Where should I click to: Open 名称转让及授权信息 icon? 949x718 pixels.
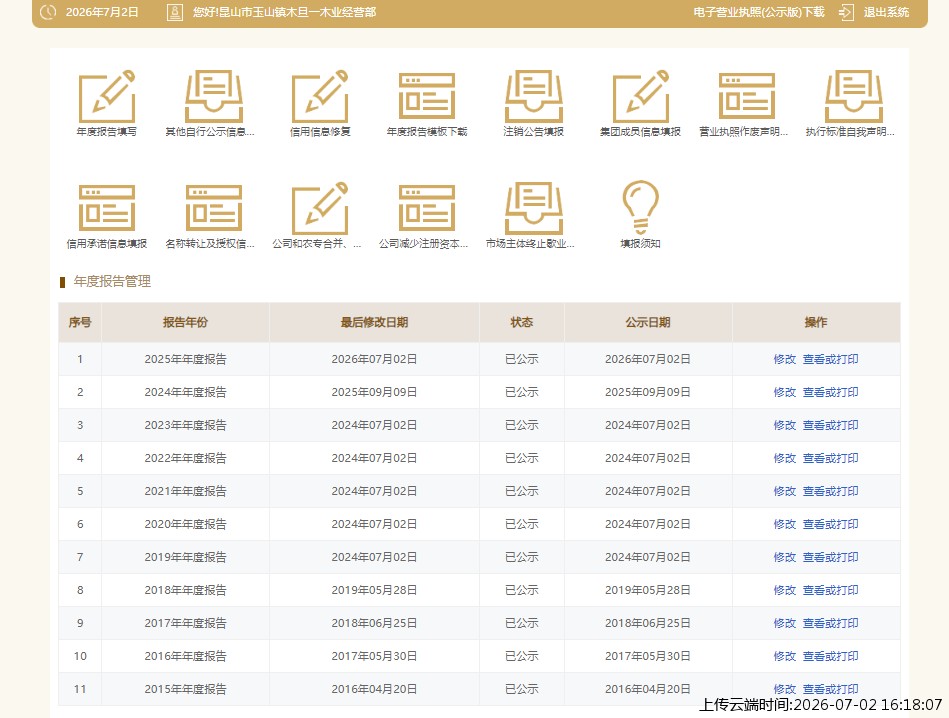(213, 208)
